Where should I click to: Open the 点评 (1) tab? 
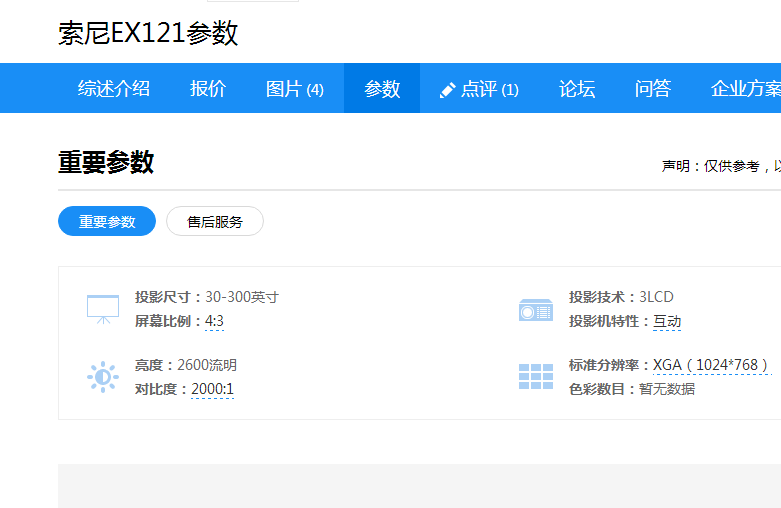pyautogui.click(x=479, y=89)
